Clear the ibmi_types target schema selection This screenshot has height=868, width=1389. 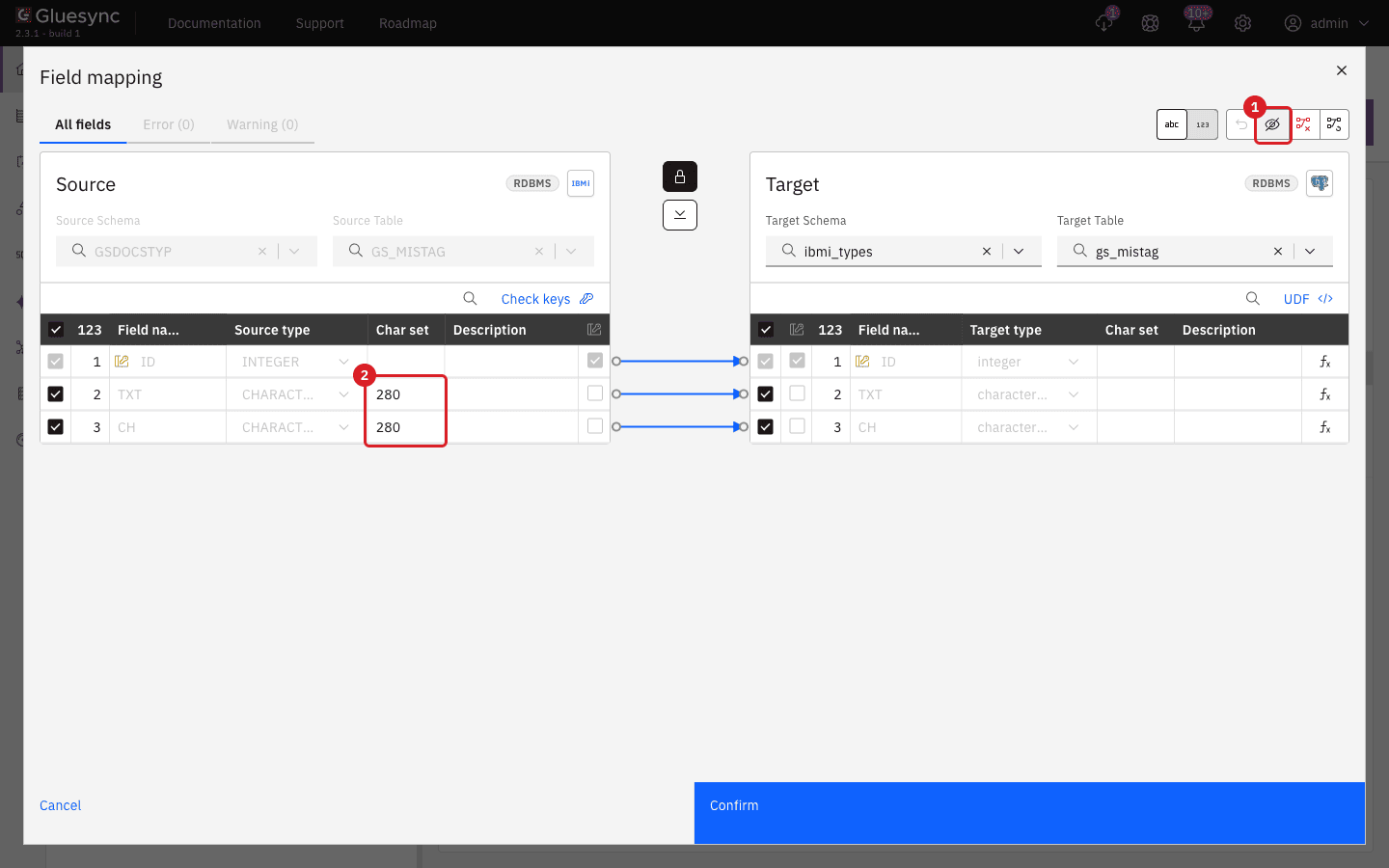click(x=987, y=252)
